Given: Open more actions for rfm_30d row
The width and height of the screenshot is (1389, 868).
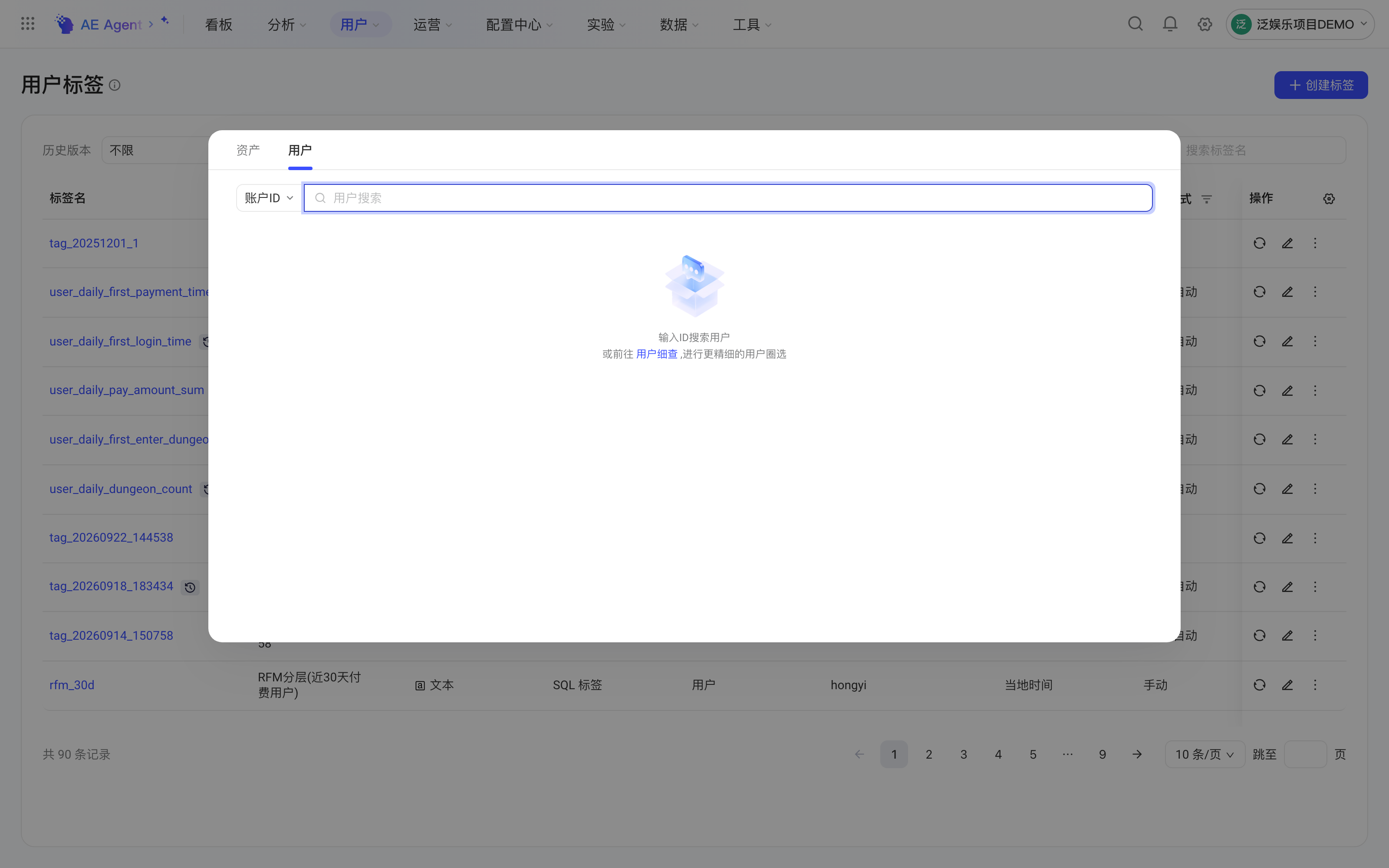Looking at the screenshot, I should pos(1315,685).
